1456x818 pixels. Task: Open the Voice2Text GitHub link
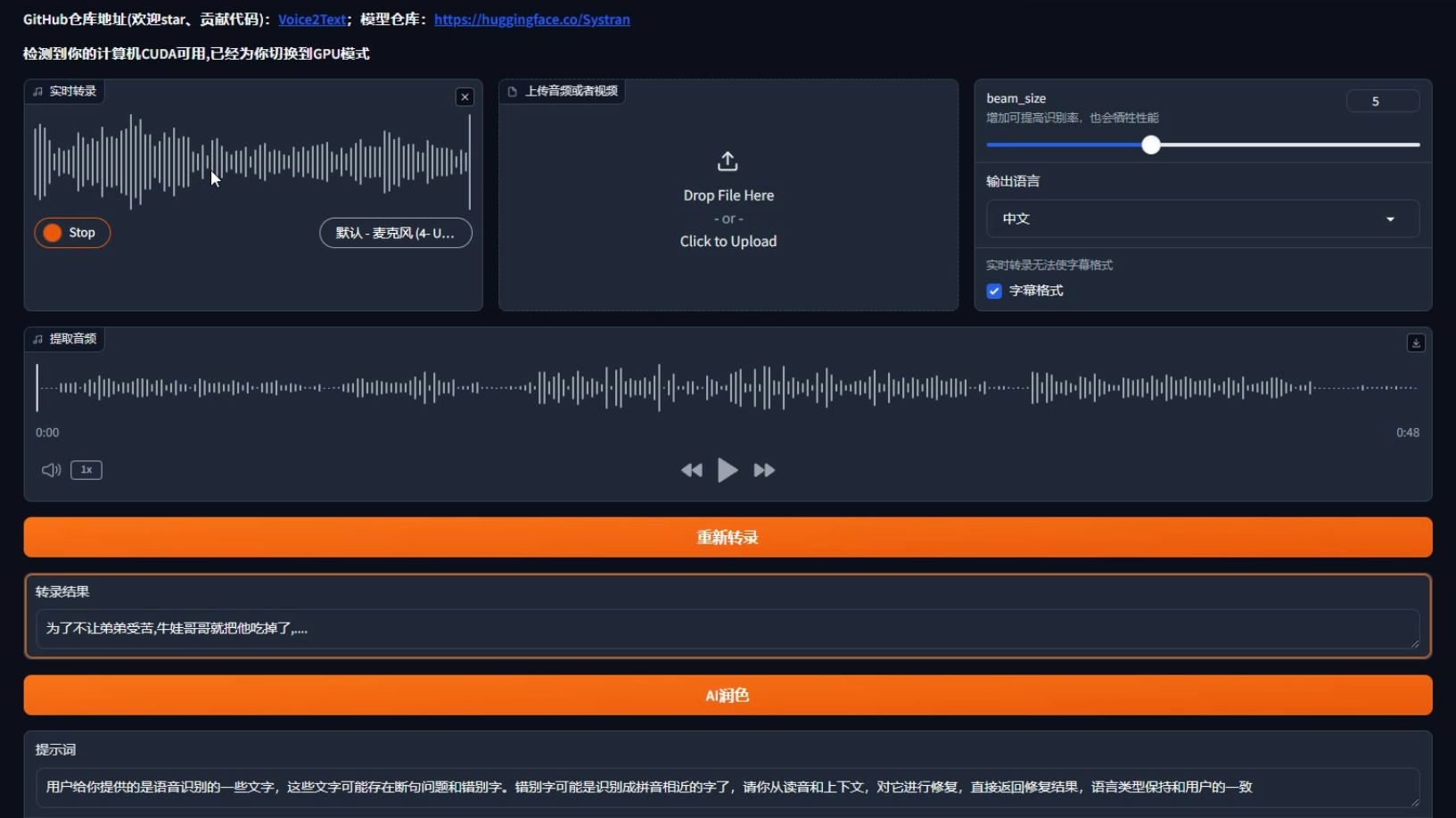click(x=311, y=19)
